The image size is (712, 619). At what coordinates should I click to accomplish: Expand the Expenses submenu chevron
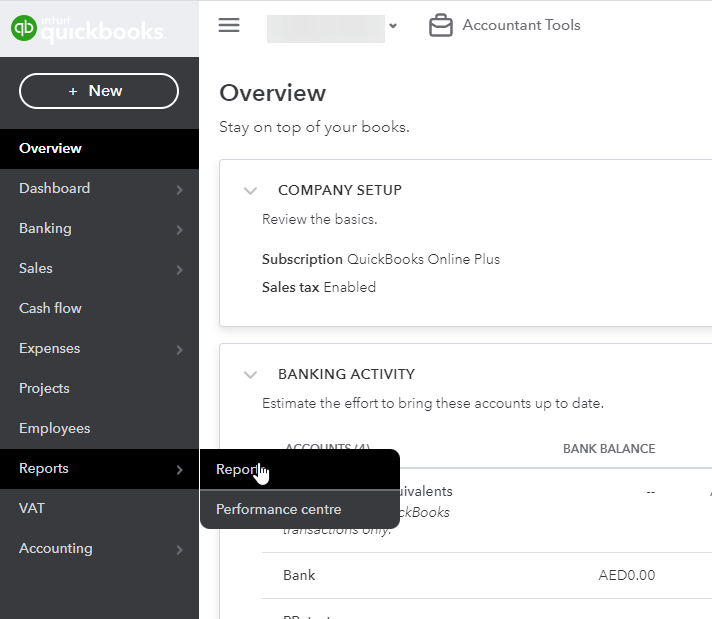pos(180,349)
